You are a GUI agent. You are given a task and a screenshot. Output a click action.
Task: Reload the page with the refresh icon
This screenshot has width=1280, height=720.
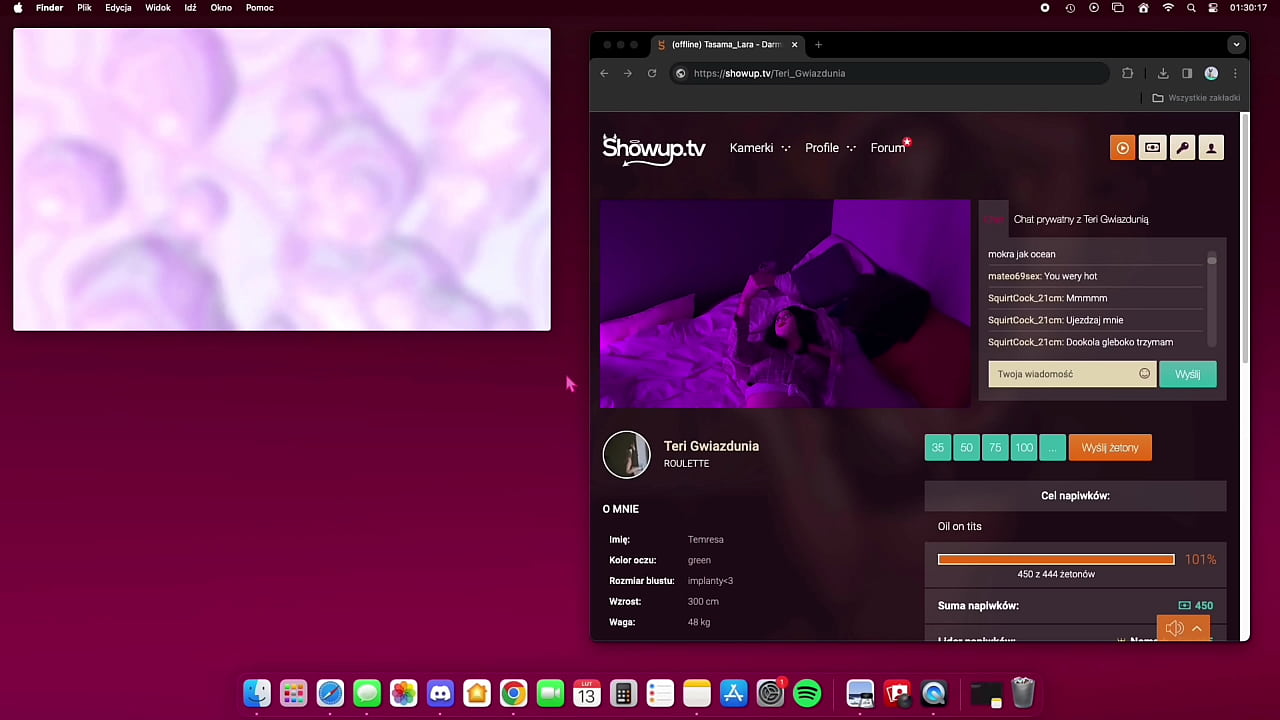(x=652, y=73)
